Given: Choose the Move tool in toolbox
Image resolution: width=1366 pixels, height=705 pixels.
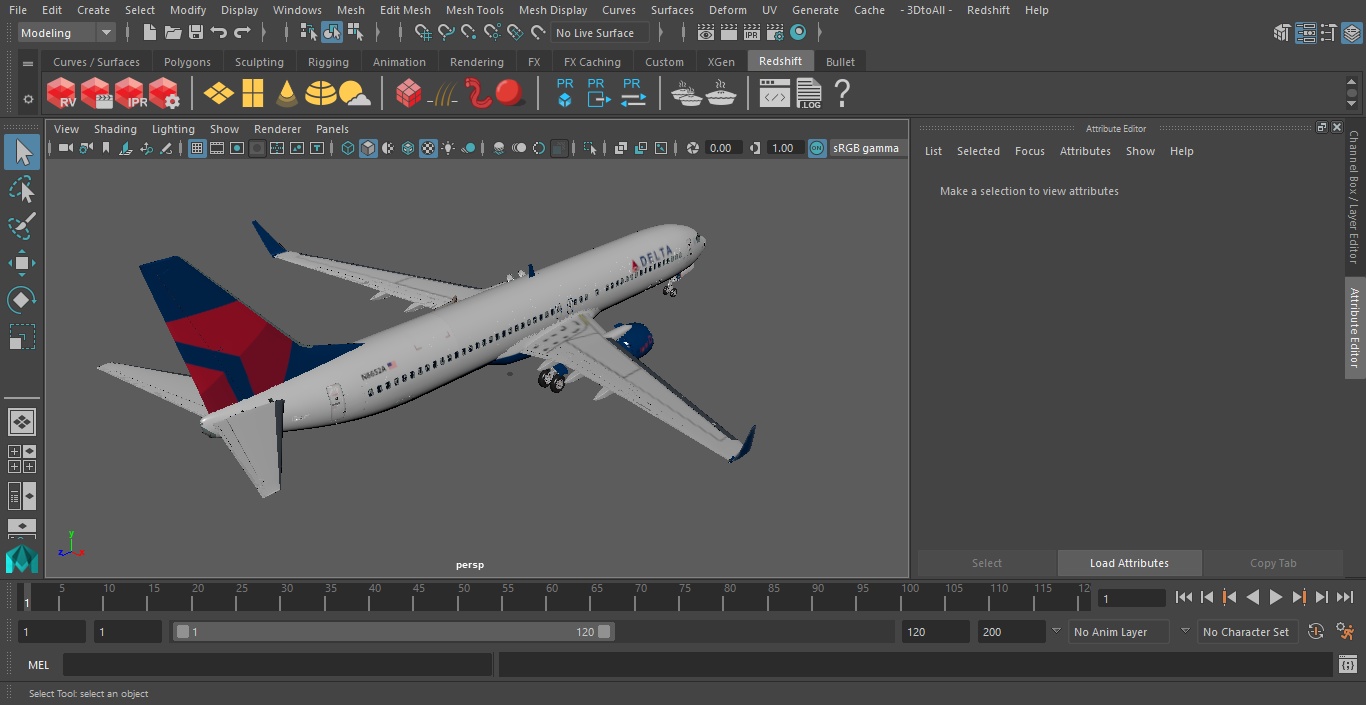Looking at the screenshot, I should coord(22,263).
